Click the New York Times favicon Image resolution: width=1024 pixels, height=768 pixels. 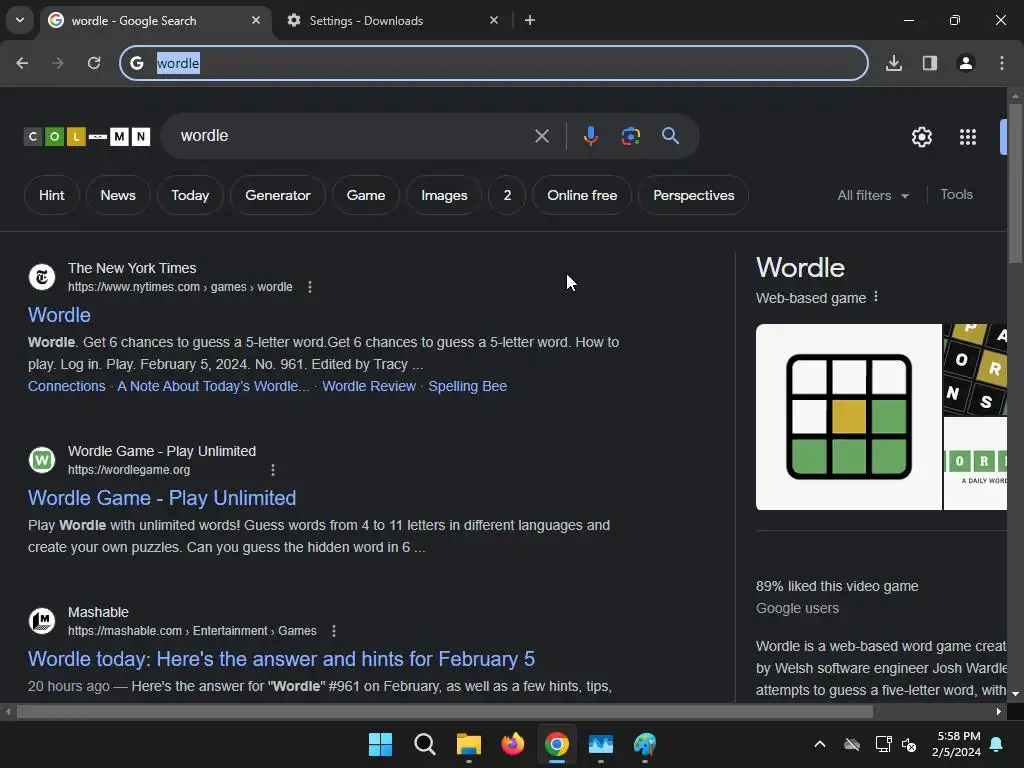point(42,277)
